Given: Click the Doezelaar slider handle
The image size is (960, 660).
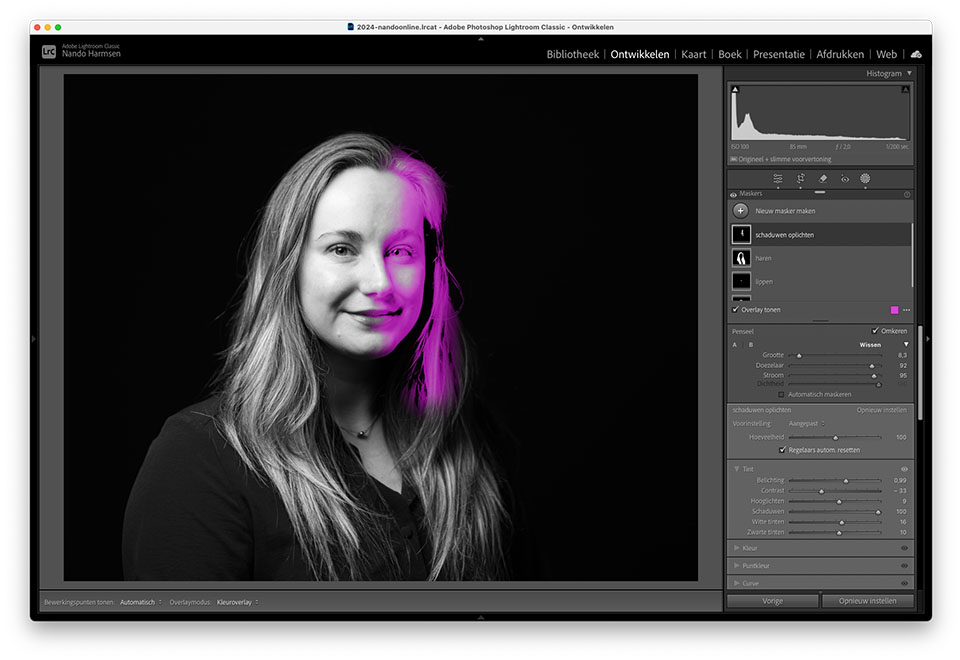Looking at the screenshot, I should tap(872, 366).
